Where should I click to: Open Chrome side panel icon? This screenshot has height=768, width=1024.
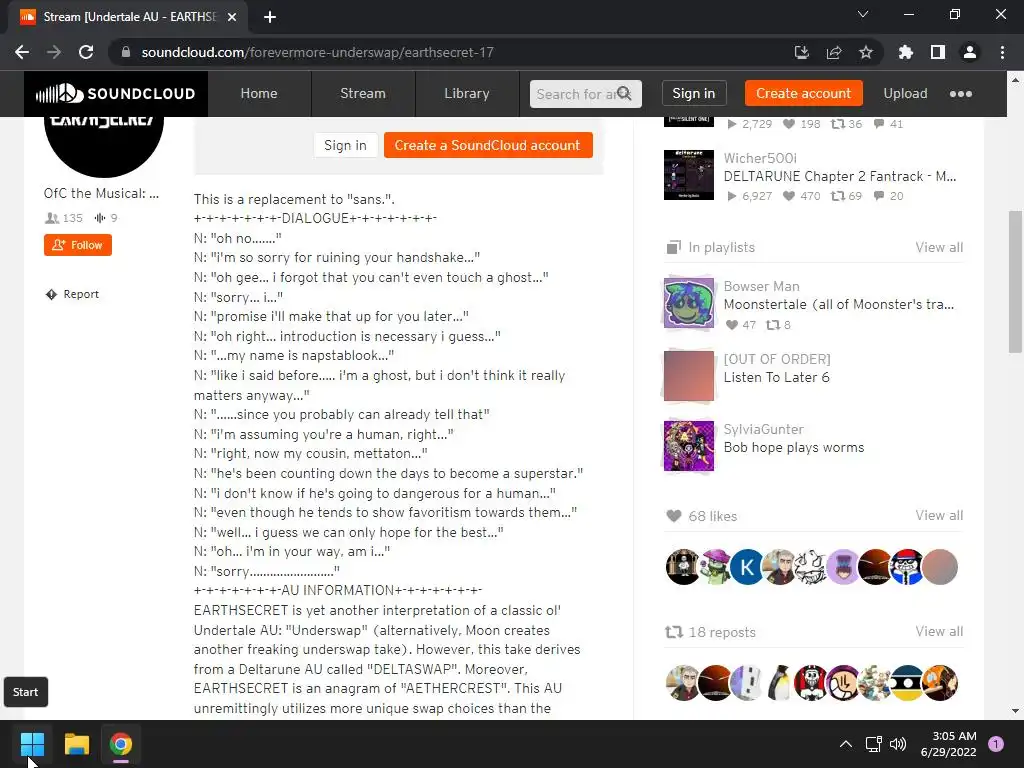pos(938,52)
